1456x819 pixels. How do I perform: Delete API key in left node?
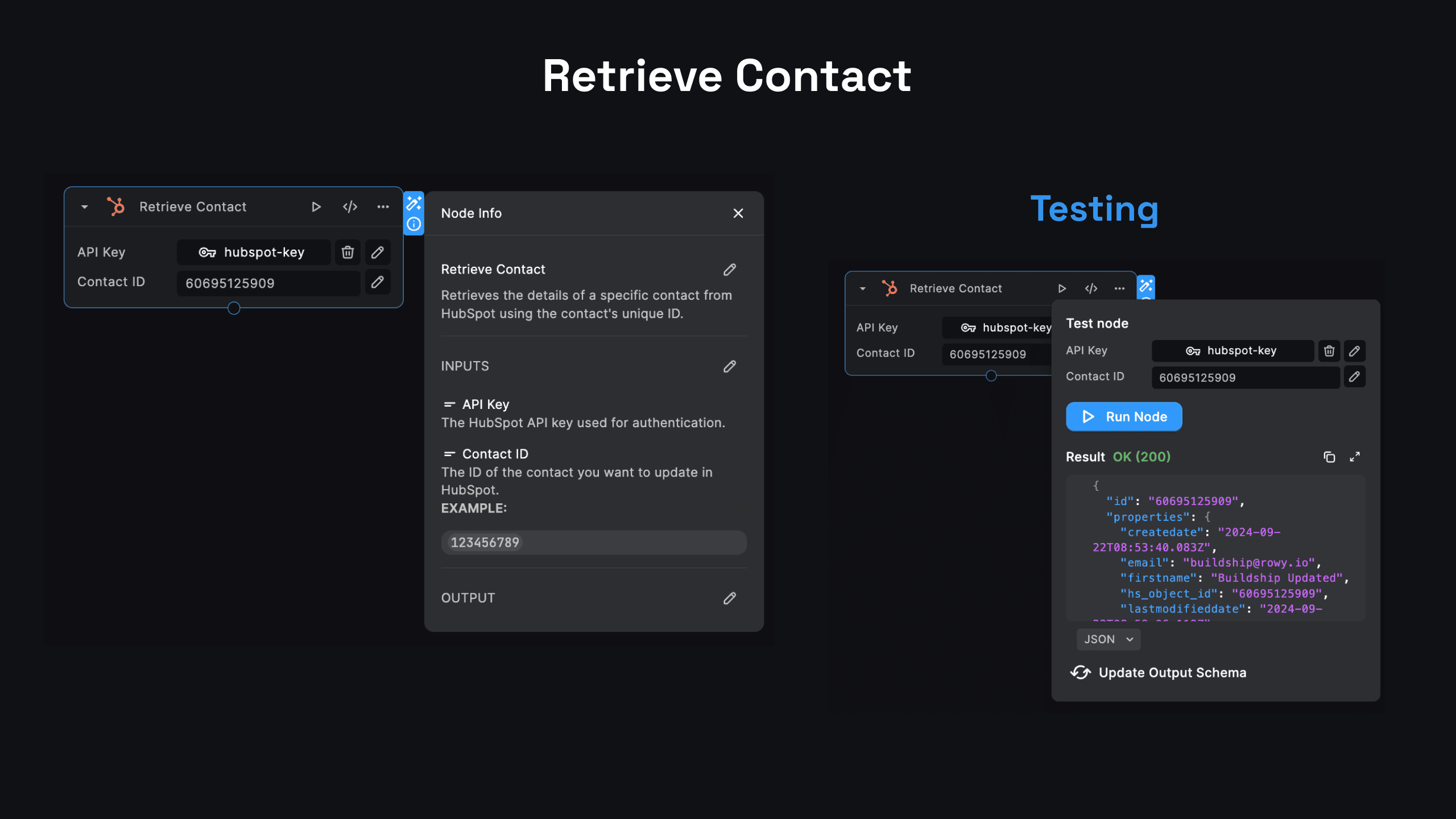348,252
